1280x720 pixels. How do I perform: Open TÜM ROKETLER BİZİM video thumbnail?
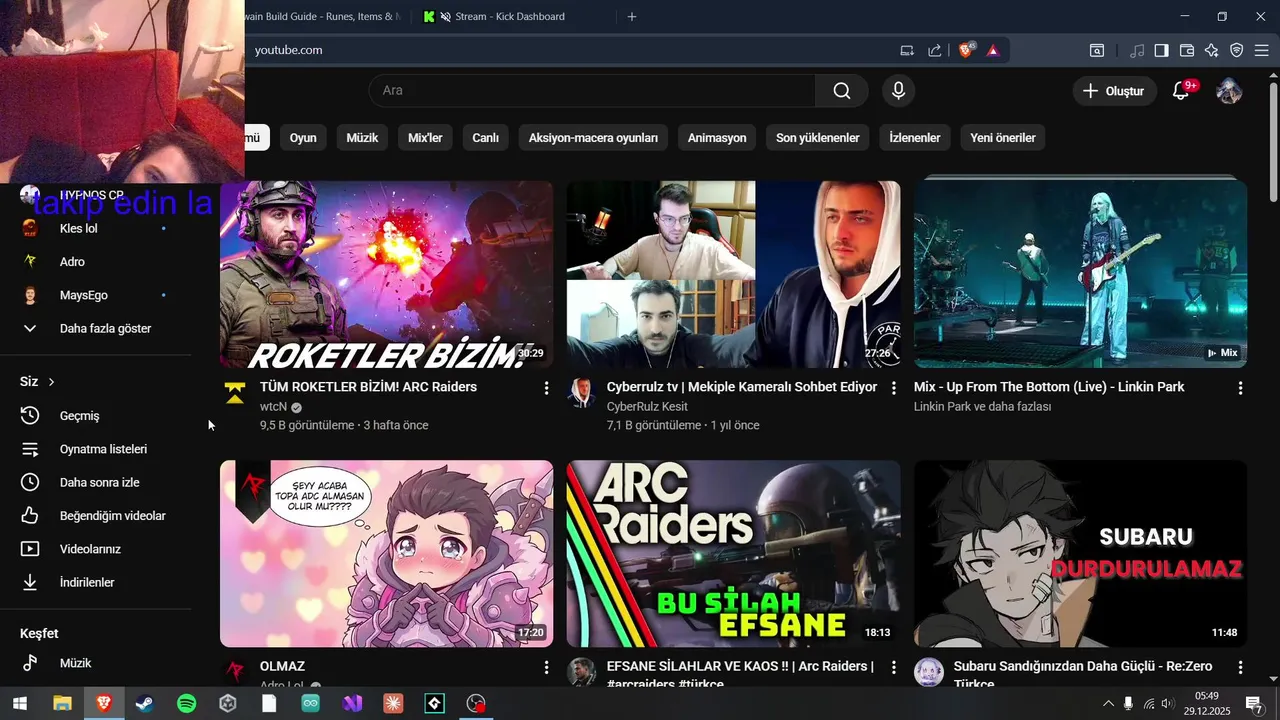point(386,274)
